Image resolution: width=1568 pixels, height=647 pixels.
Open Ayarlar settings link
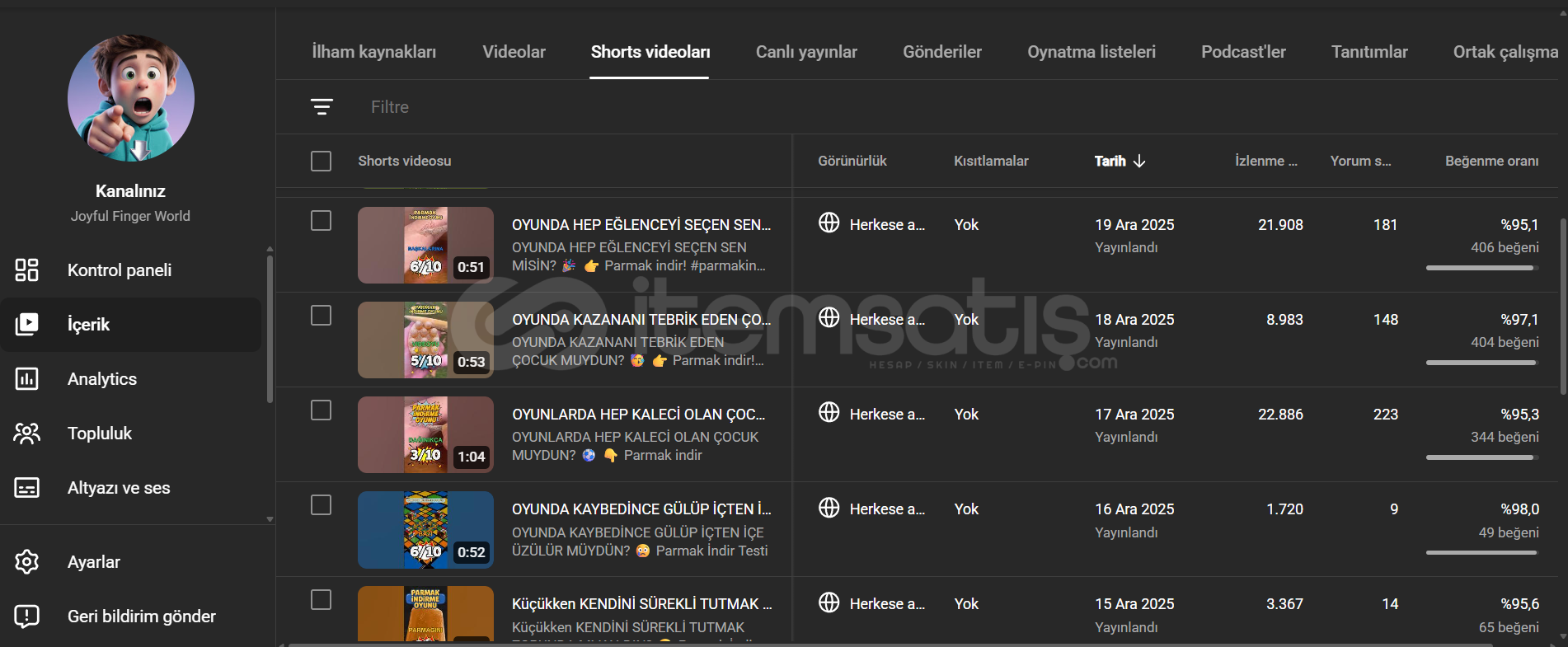coord(131,561)
